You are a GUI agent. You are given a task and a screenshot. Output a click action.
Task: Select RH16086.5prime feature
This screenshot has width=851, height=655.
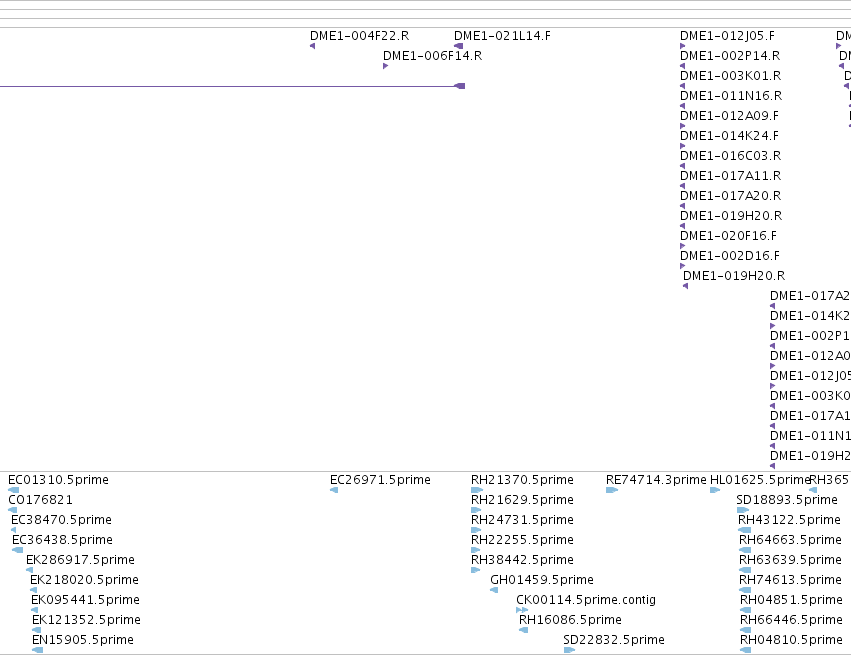pyautogui.click(x=570, y=620)
